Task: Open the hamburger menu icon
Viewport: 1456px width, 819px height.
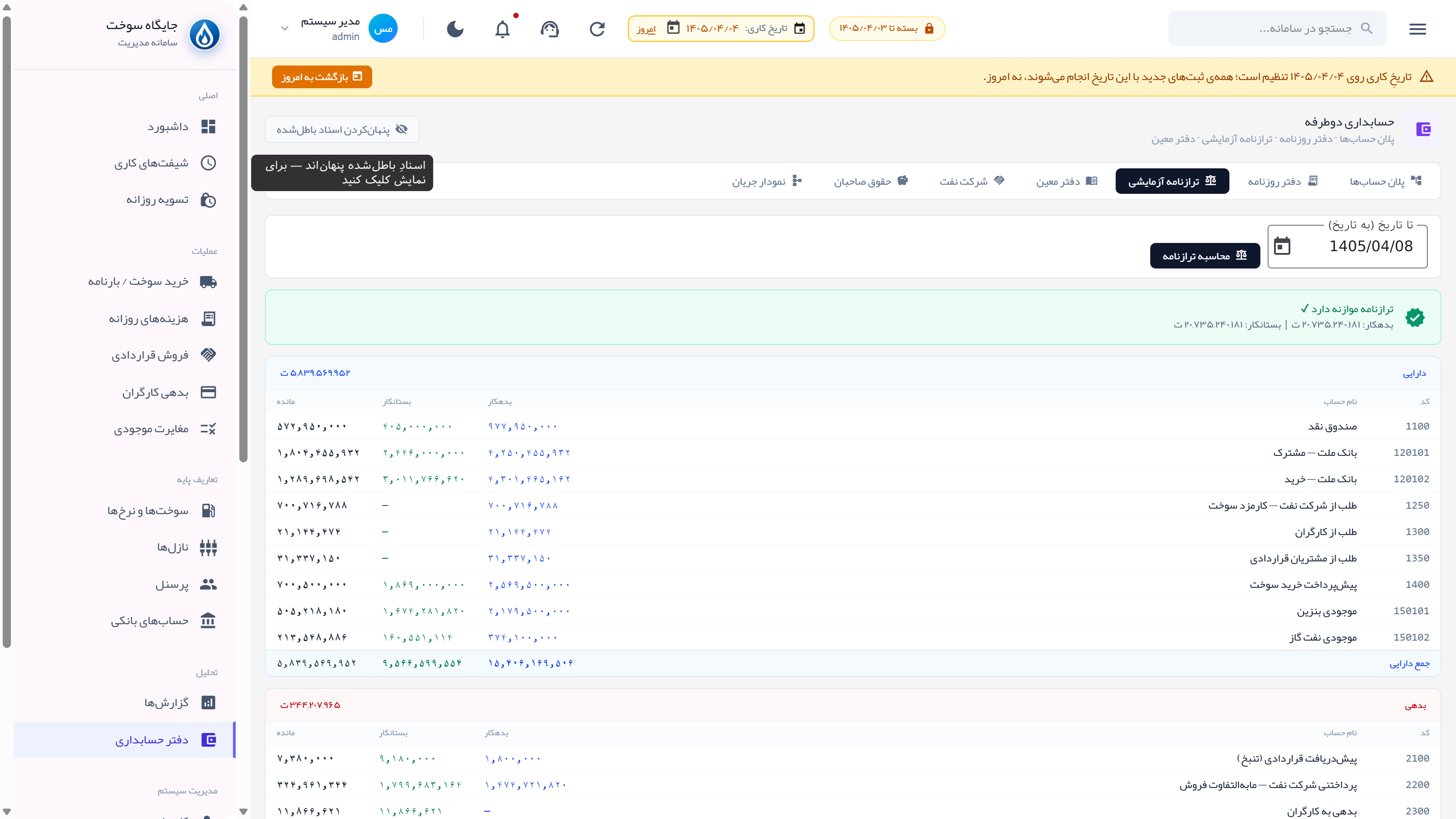Action: point(1417,29)
